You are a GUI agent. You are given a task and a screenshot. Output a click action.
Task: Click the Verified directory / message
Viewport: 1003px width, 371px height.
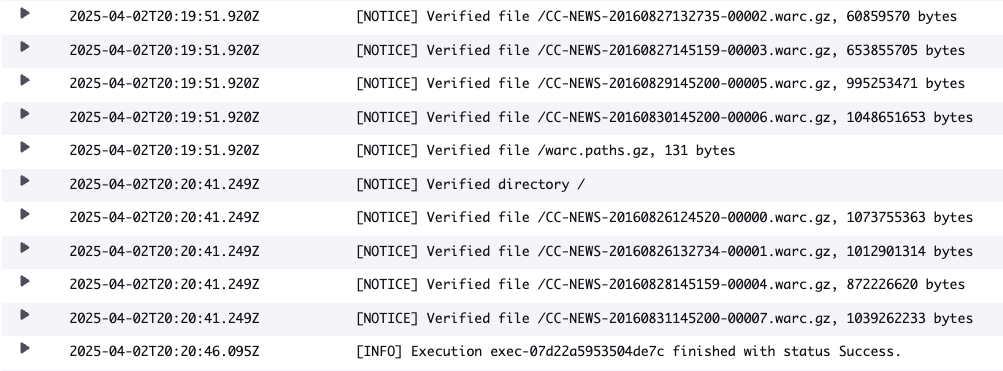coord(470,184)
